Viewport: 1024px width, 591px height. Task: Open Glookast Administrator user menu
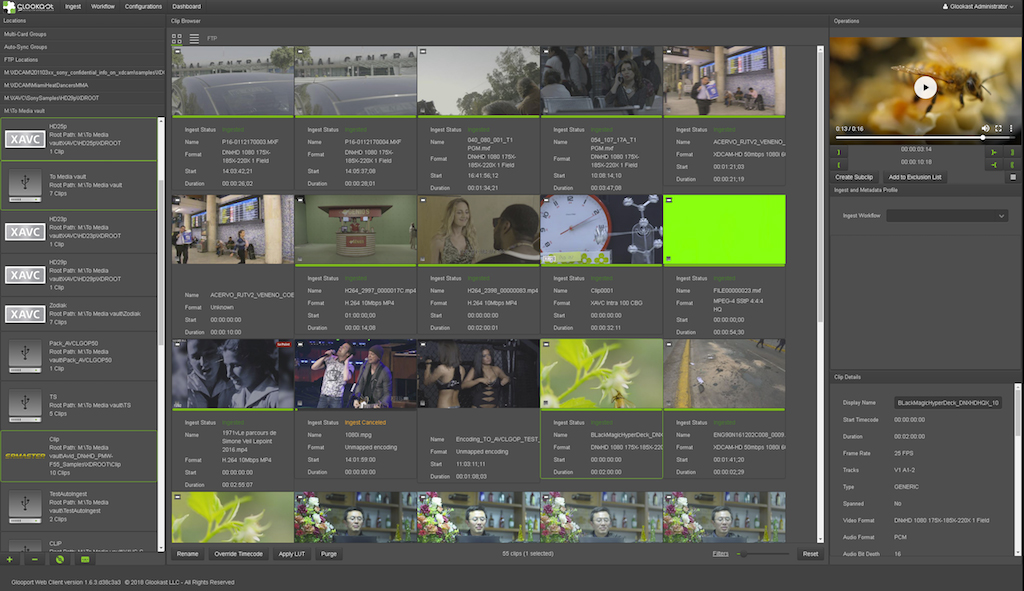978,7
